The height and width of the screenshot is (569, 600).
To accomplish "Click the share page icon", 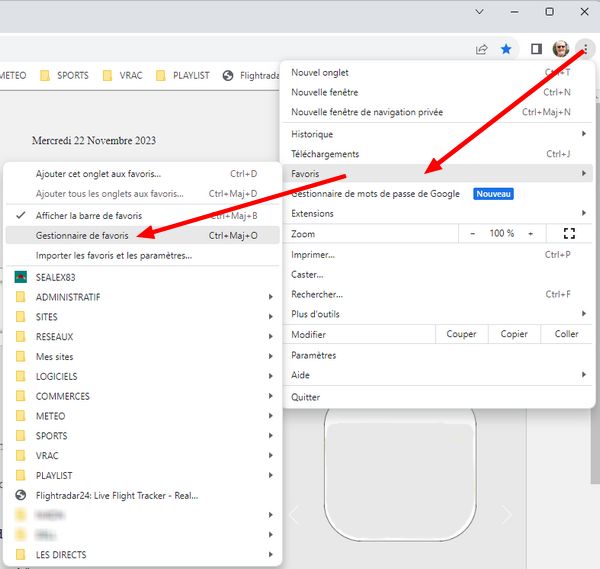I will click(x=481, y=49).
